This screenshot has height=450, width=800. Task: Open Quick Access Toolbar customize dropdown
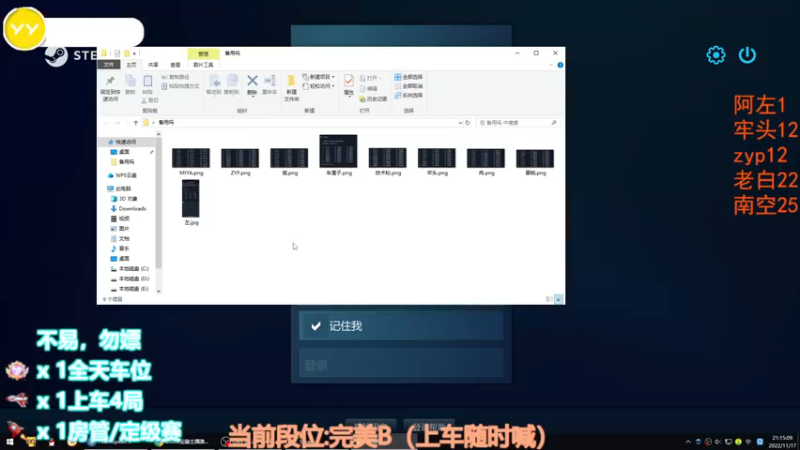point(135,53)
